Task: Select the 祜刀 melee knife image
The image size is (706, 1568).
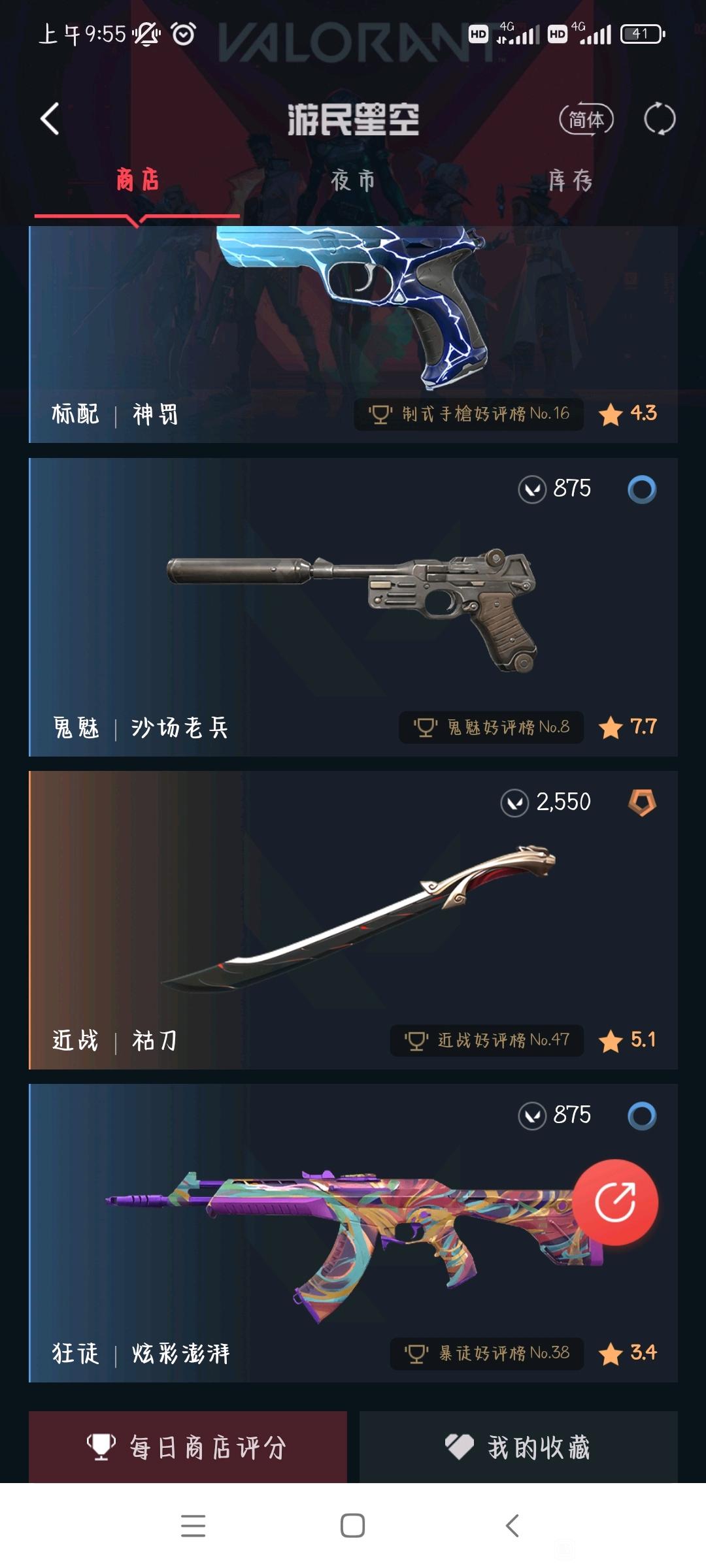Action: (358, 918)
